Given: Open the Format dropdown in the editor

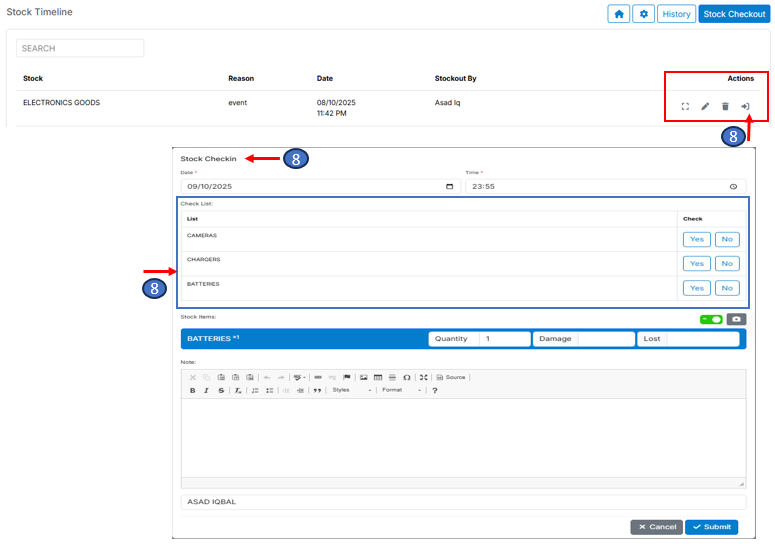Looking at the screenshot, I should point(402,390).
